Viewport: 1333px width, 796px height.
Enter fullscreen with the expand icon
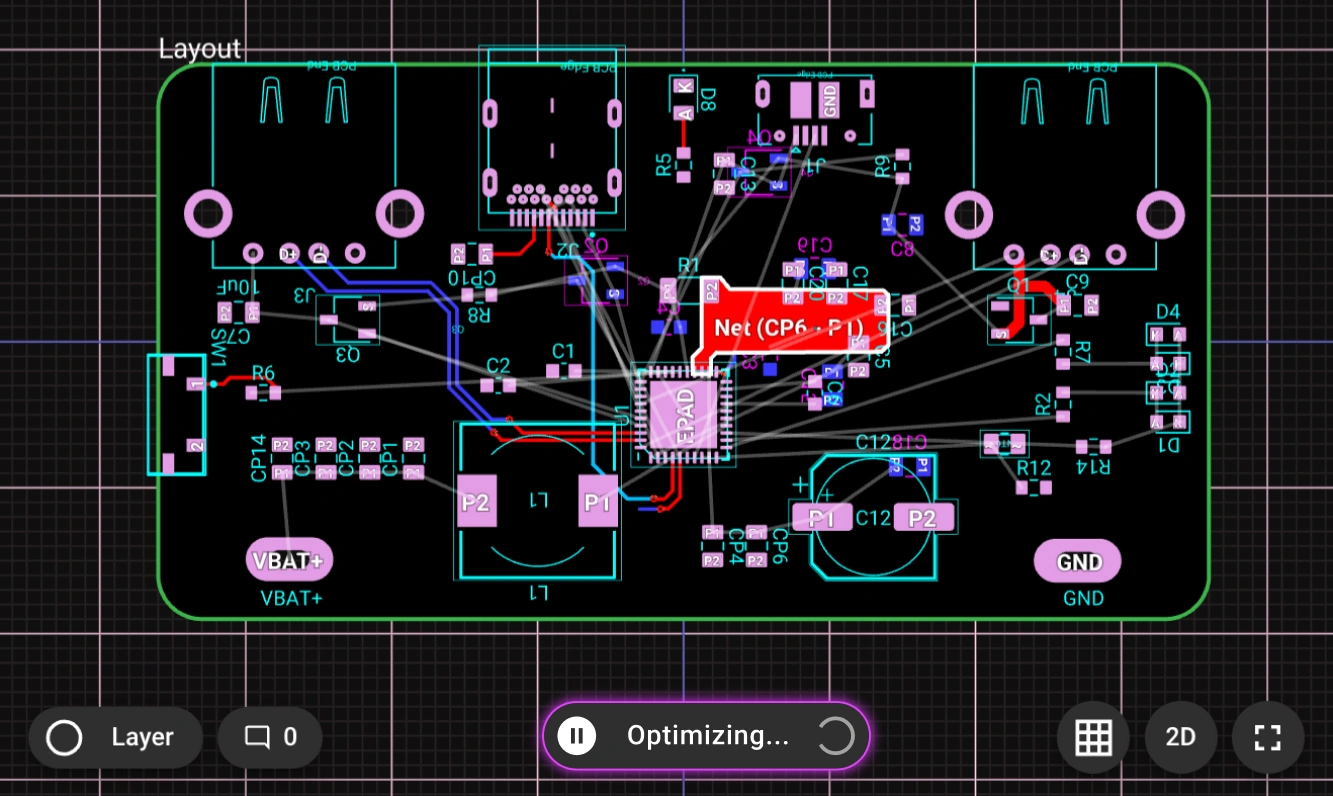point(1267,738)
